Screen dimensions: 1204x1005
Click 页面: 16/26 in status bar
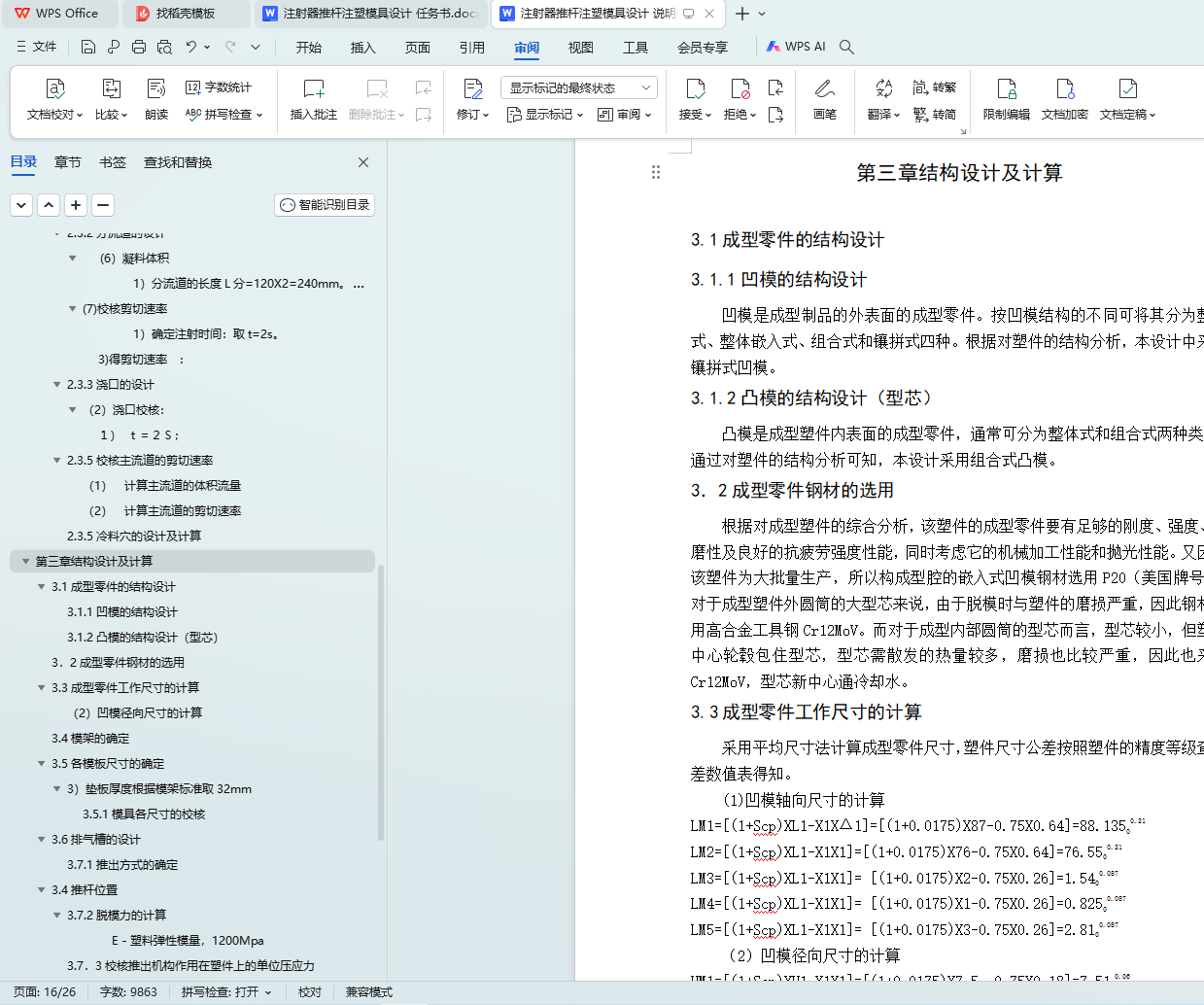[45, 992]
